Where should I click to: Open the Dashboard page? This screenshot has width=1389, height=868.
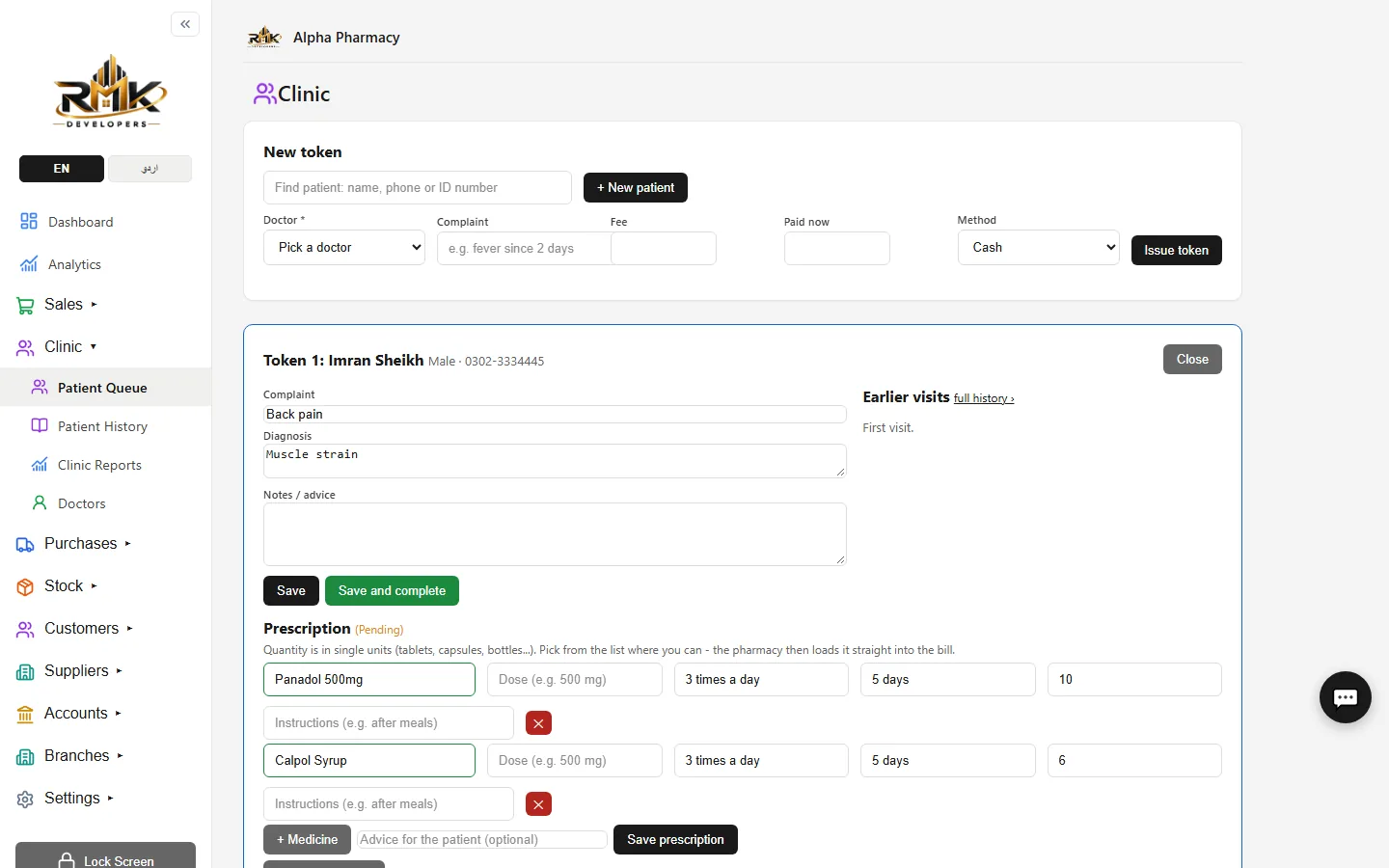[x=81, y=222]
